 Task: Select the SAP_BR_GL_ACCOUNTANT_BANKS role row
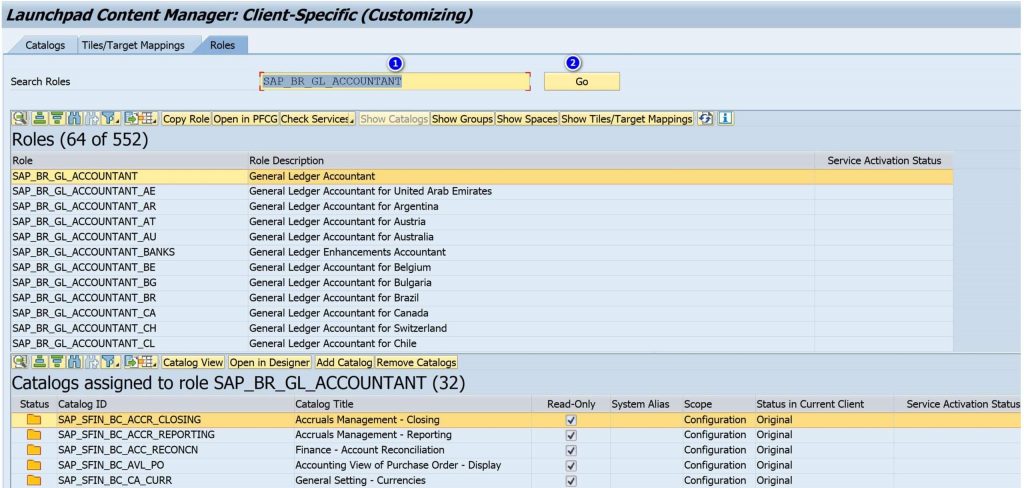pyautogui.click(x=481, y=252)
